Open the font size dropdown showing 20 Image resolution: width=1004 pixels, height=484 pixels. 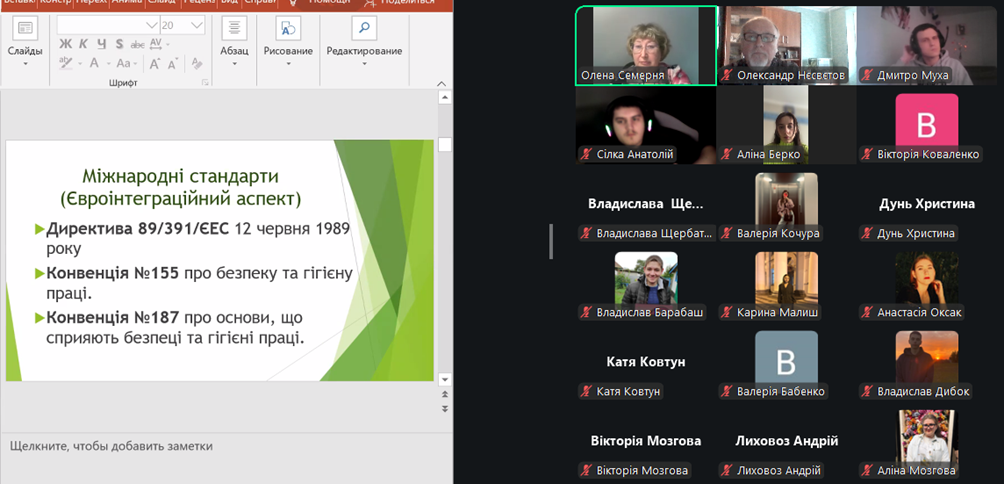(196, 25)
